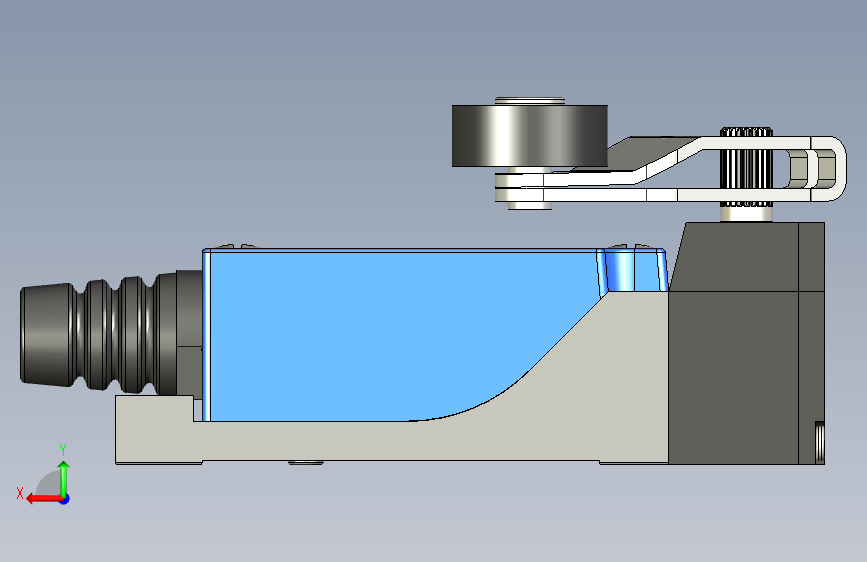Select the screw head under the base
The width and height of the screenshot is (867, 562).
[x=306, y=462]
